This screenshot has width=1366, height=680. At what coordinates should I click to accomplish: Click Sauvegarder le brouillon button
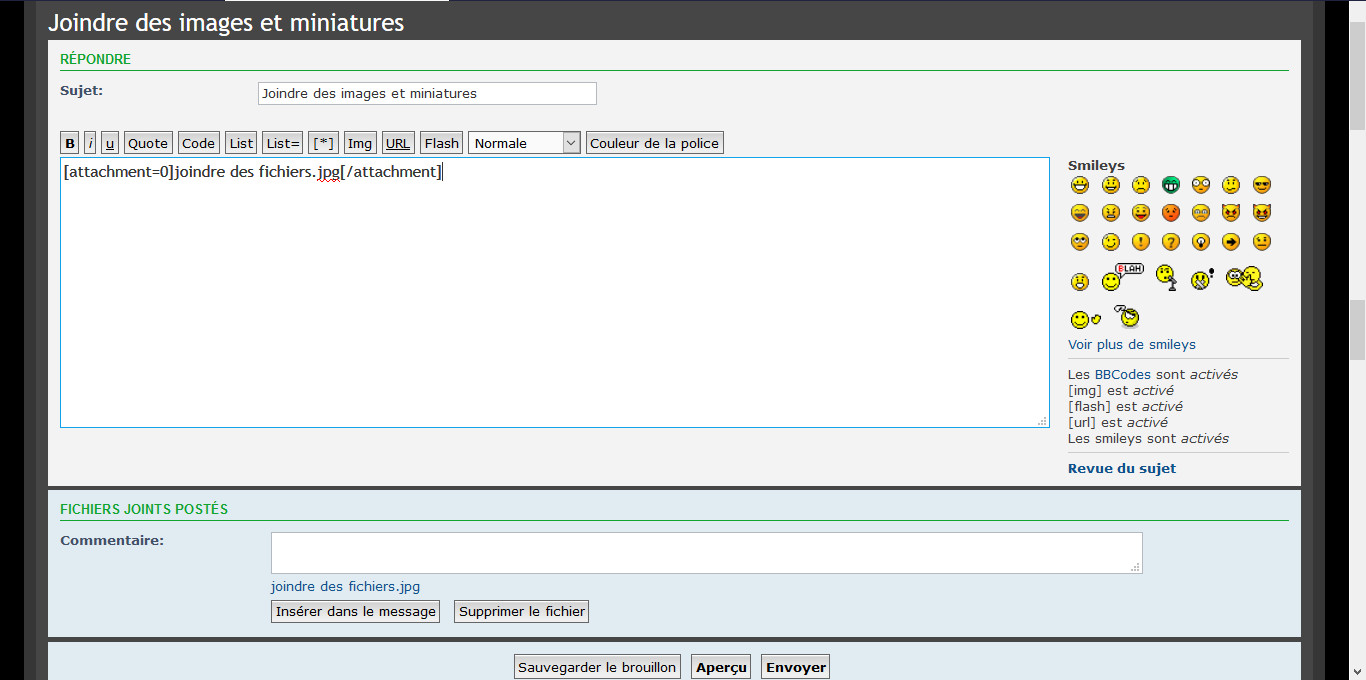coord(597,667)
